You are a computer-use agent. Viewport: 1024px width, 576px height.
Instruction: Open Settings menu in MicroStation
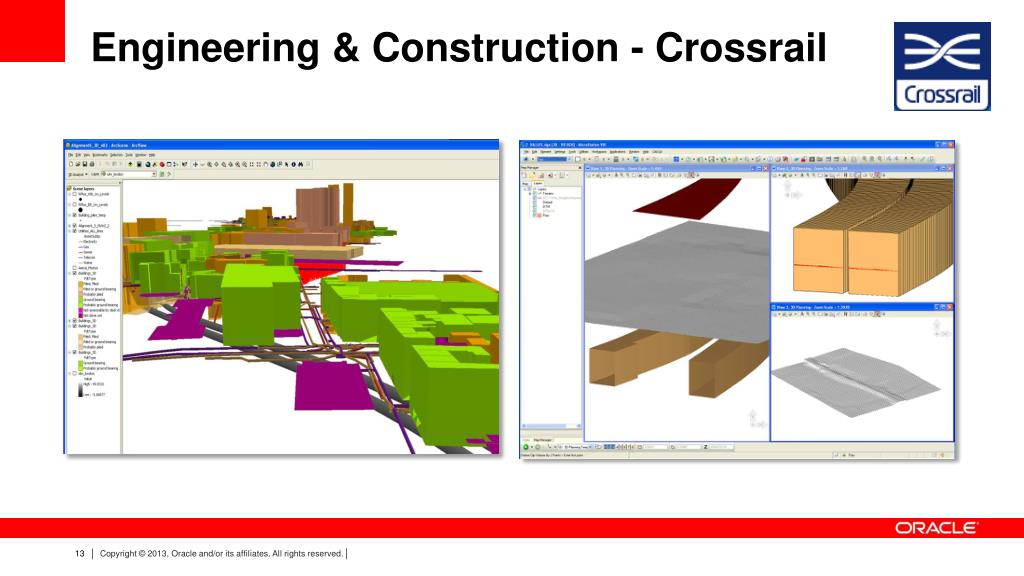560,152
